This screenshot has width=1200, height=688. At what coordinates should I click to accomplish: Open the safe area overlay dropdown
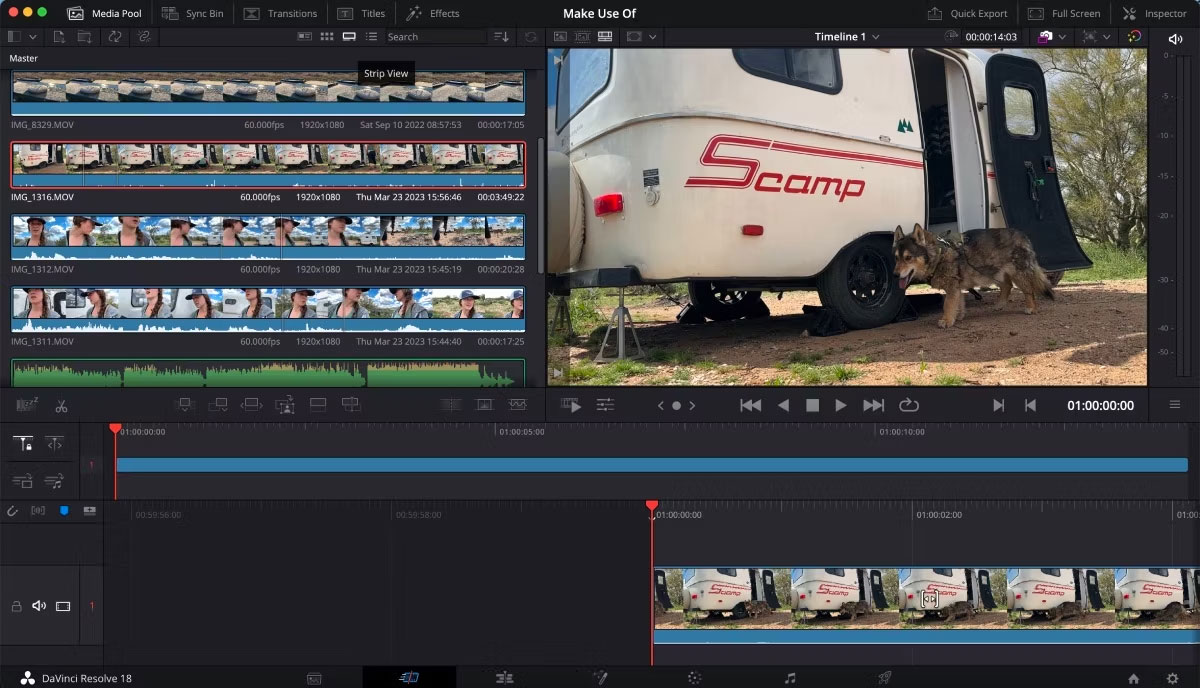(x=653, y=37)
